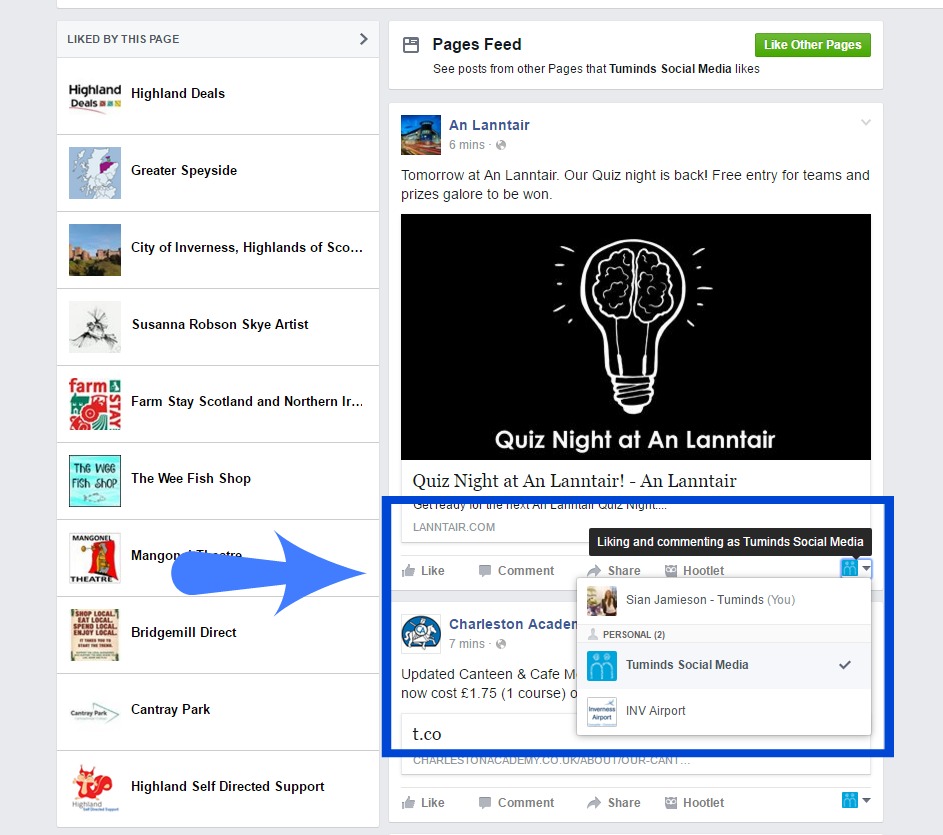Screen dimensions: 943x835
Task: Open the identity selector arrow on Charleston Academy post
Action: coord(866,800)
